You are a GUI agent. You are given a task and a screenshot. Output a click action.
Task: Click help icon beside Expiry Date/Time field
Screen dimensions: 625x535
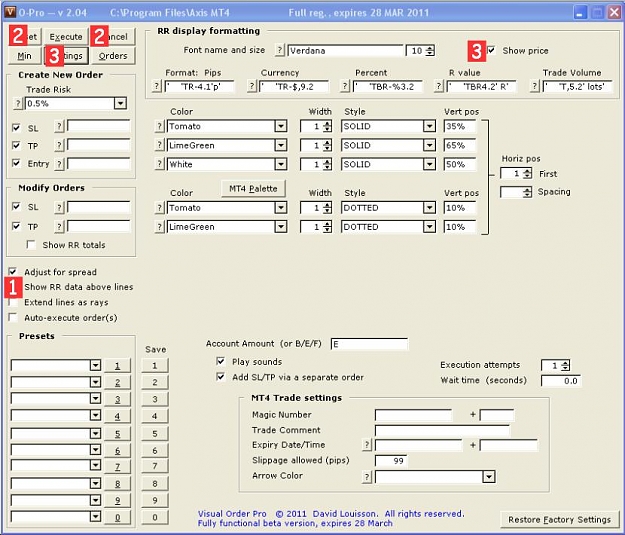[x=367, y=445]
